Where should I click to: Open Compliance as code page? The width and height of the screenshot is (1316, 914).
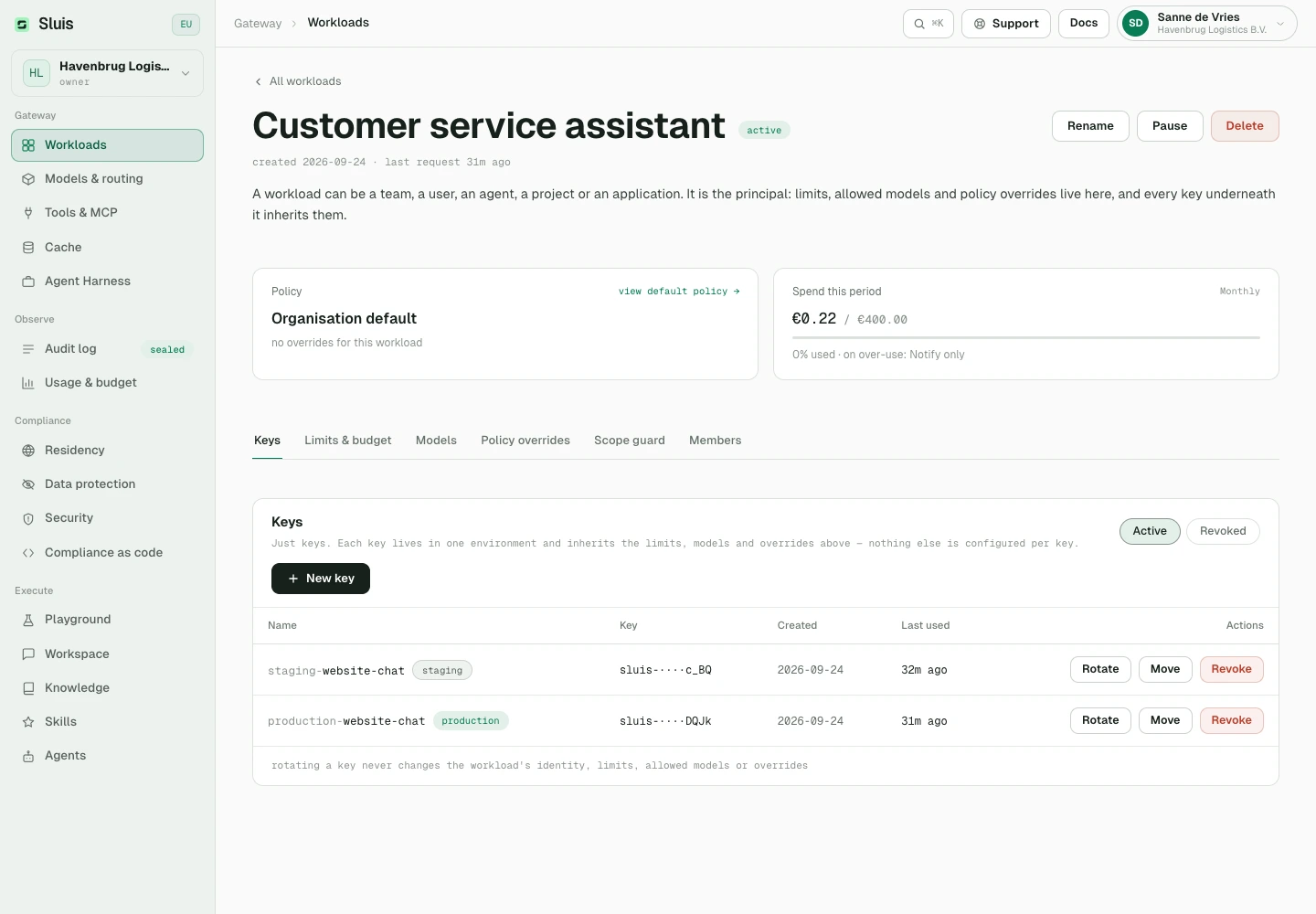tap(107, 553)
